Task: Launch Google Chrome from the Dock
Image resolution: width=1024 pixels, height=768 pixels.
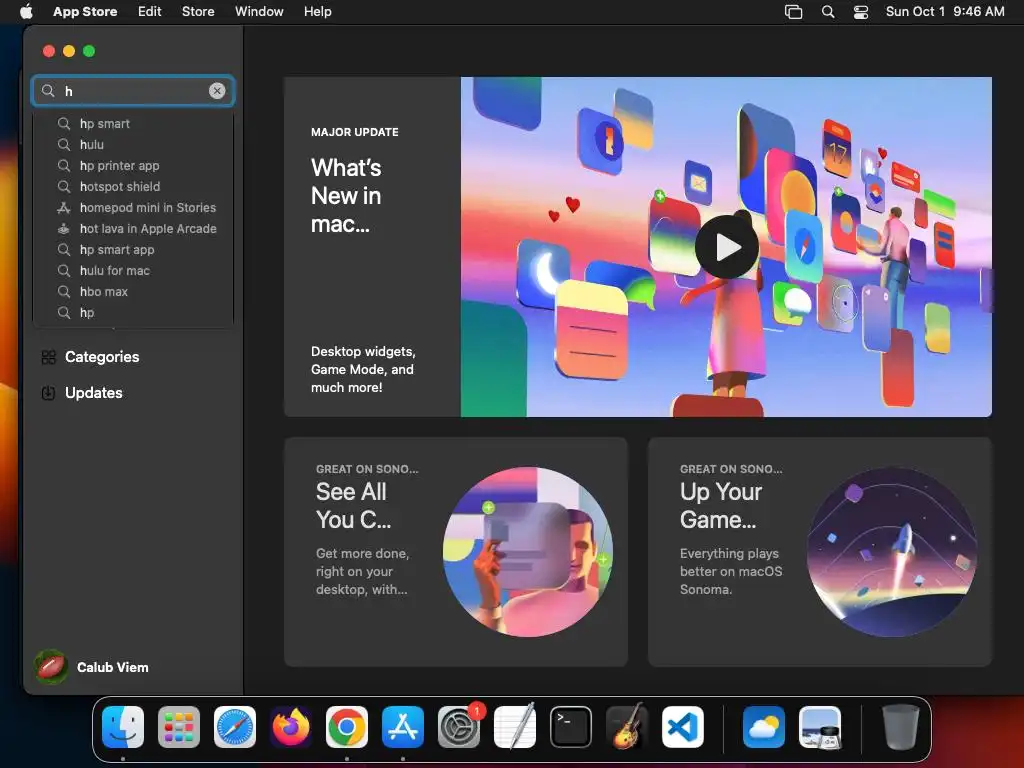Action: coord(347,727)
